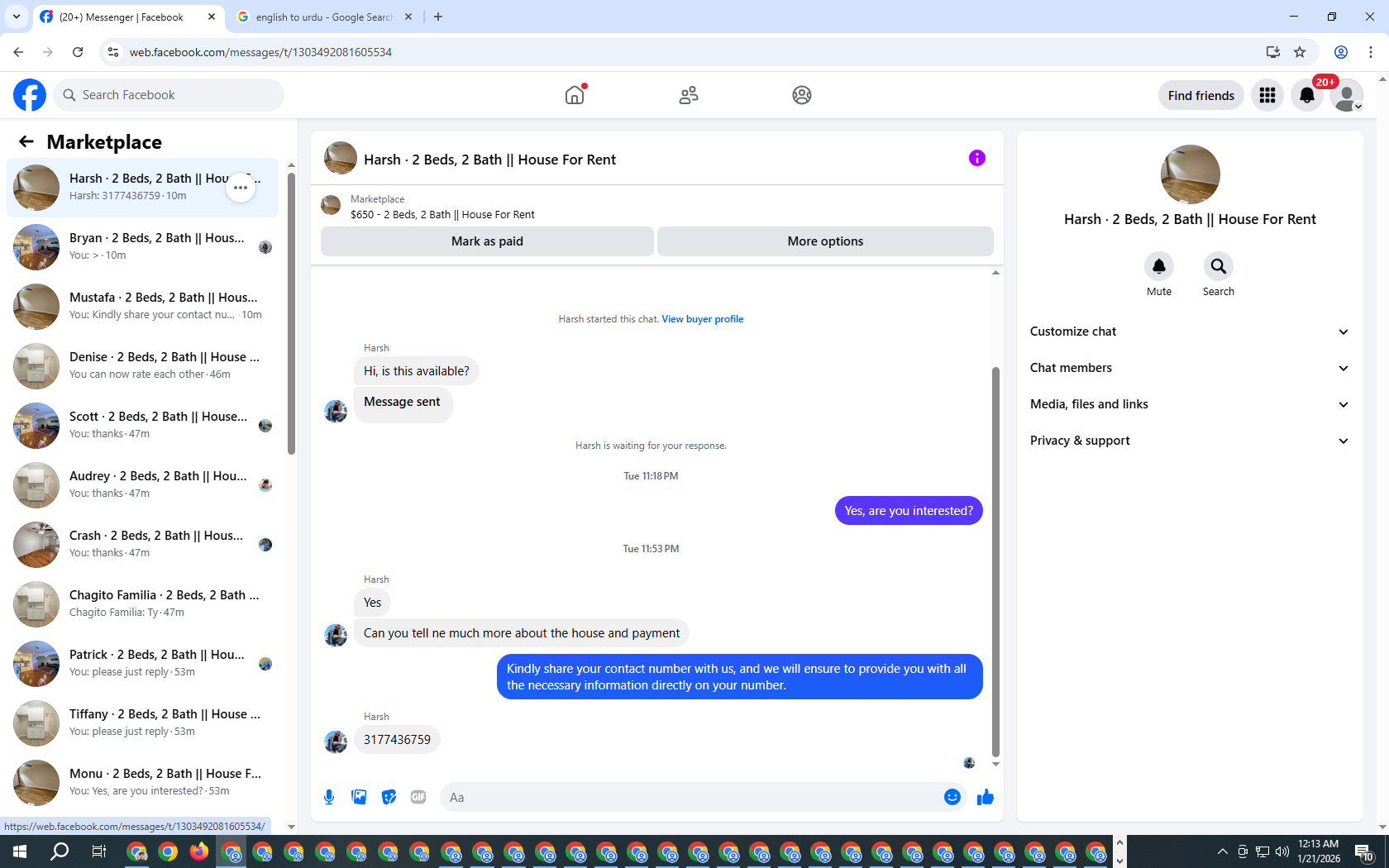This screenshot has height=868, width=1389.
Task: Open Task View on the taskbar
Action: [x=98, y=851]
